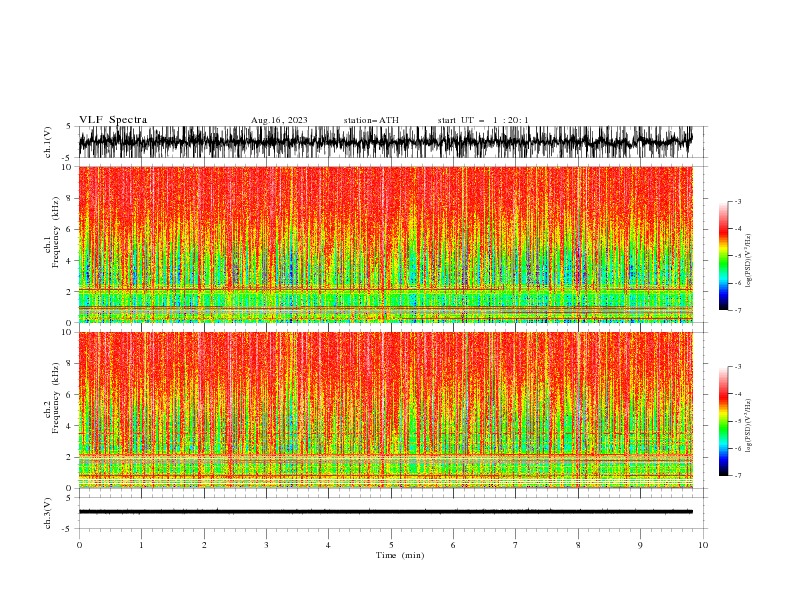792x612 pixels.
Task: Click the "VLF Spectra" plot title
Action: (x=113, y=120)
